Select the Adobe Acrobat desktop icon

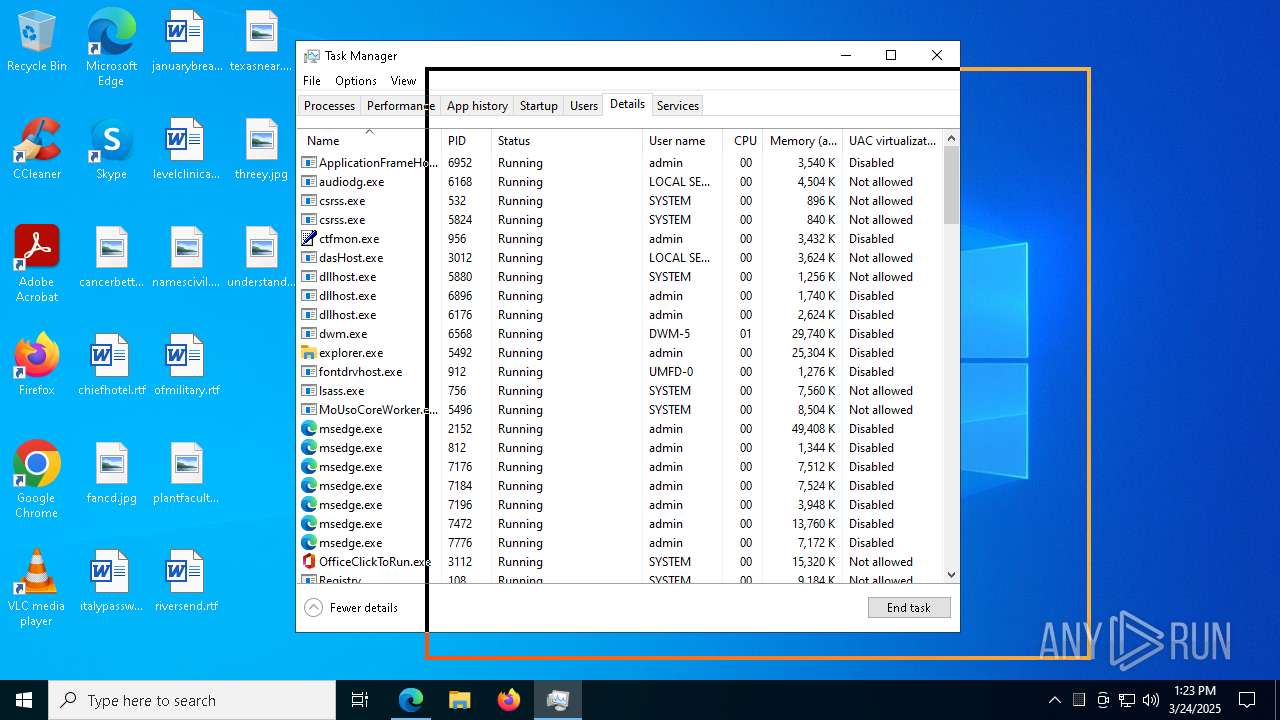coord(37,264)
